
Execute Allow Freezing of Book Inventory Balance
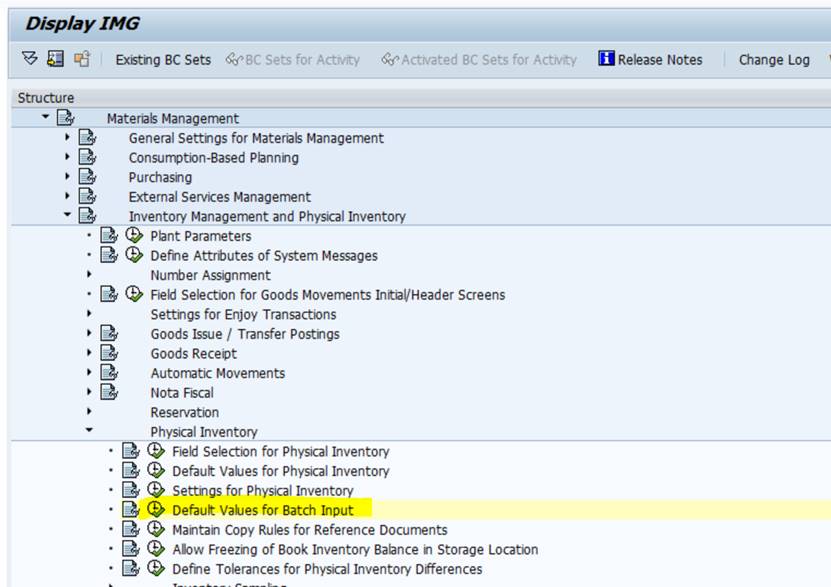pos(156,549)
